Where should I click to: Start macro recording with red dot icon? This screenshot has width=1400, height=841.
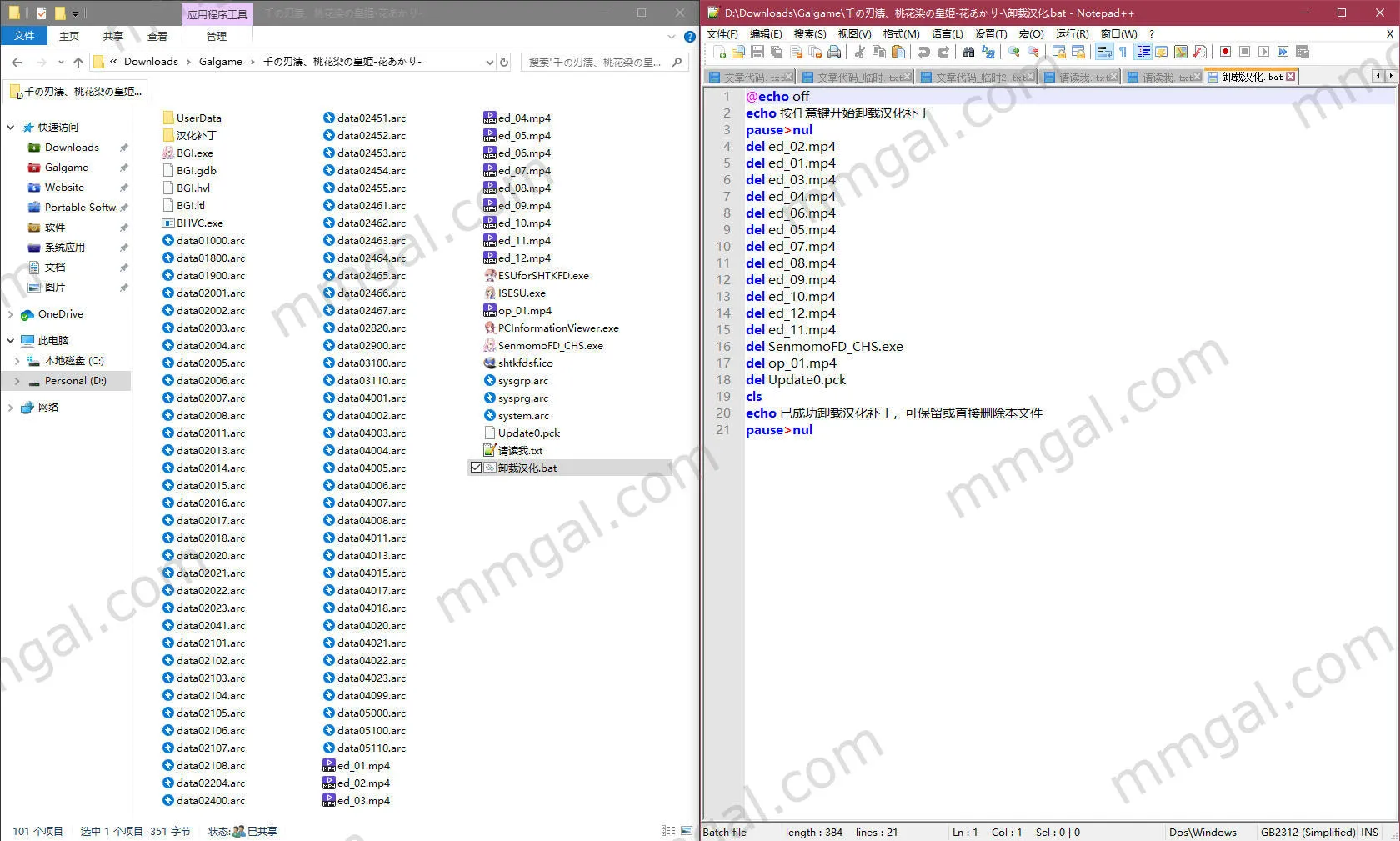1225,52
